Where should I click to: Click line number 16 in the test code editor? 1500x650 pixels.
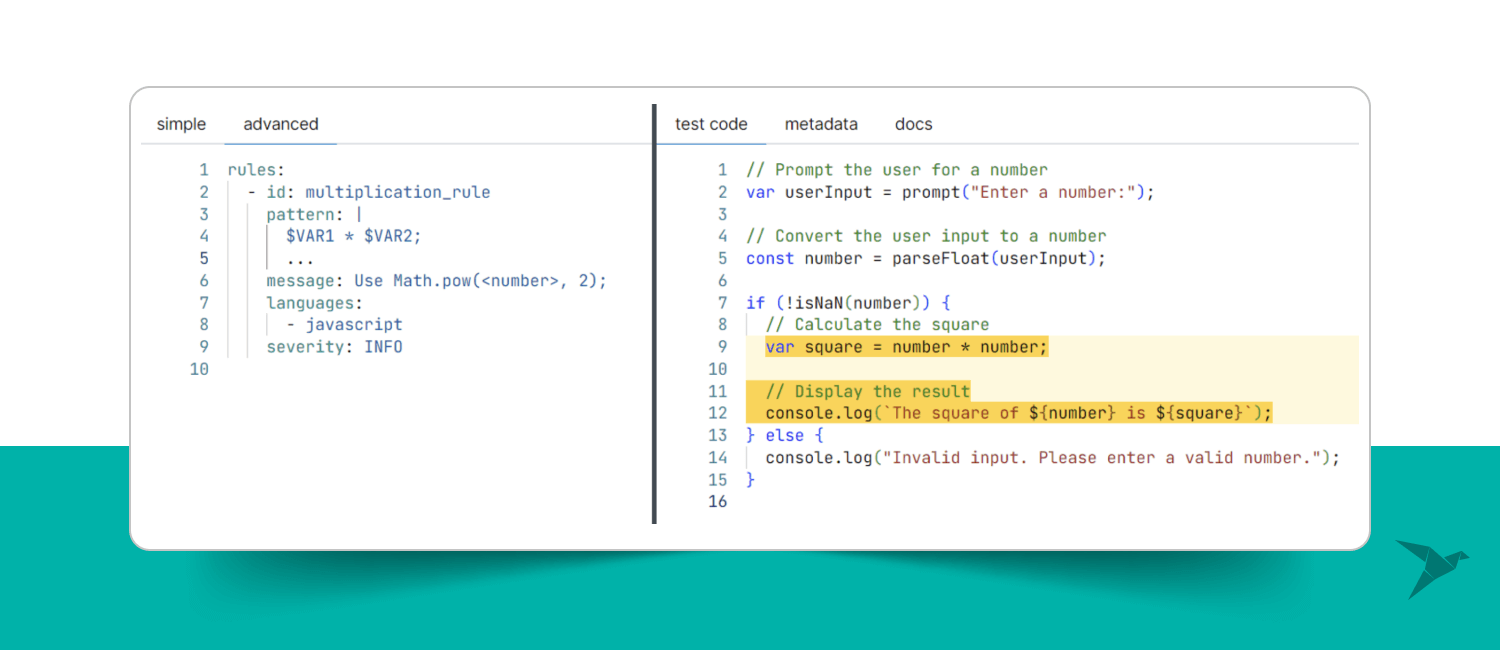(x=717, y=501)
